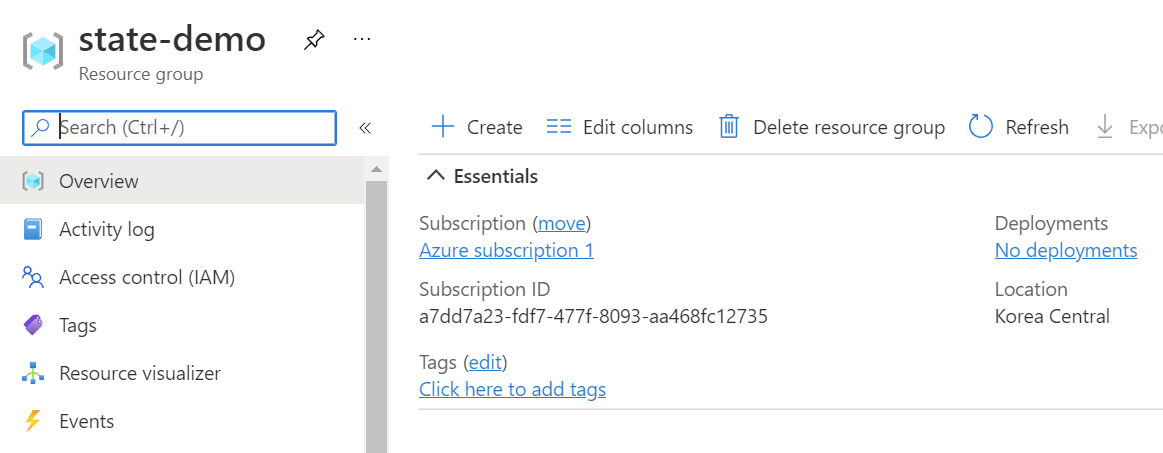Click the Deployments label
Screen dimensions: 1163x453
[1051, 223]
